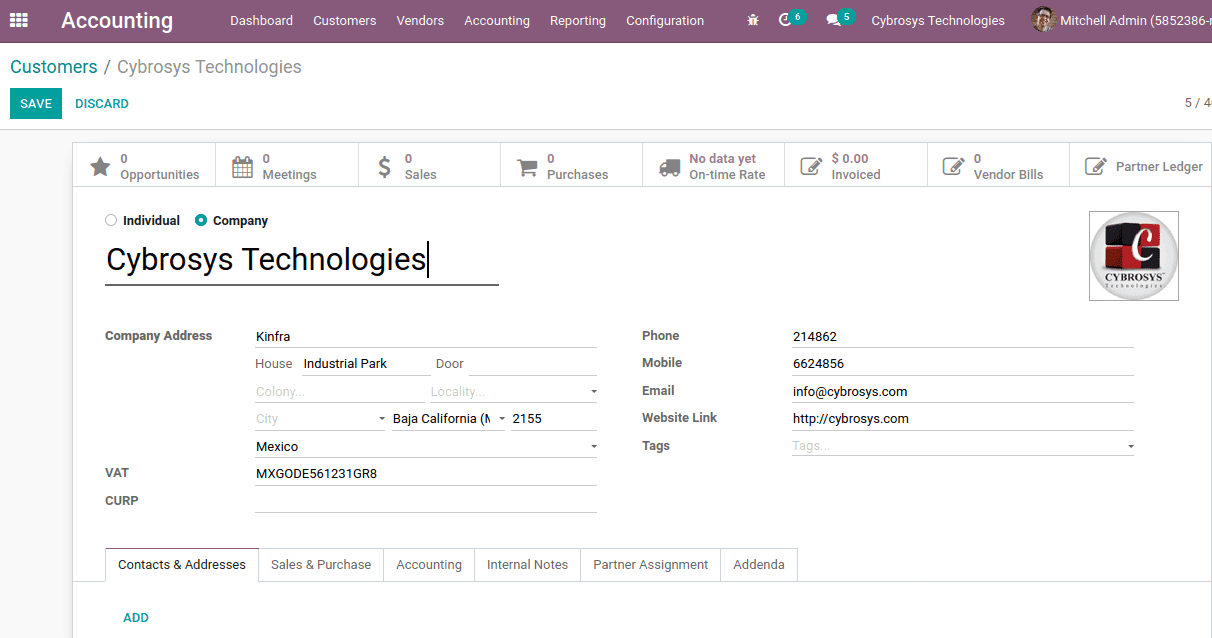Click the DISCARD button
Viewport: 1212px width, 638px height.
[x=102, y=104]
